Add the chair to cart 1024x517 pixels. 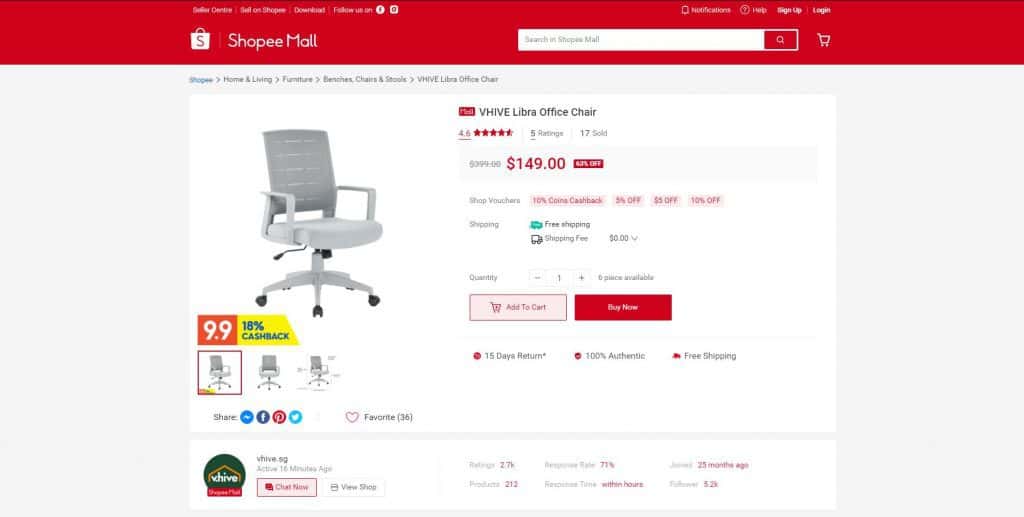(x=518, y=307)
